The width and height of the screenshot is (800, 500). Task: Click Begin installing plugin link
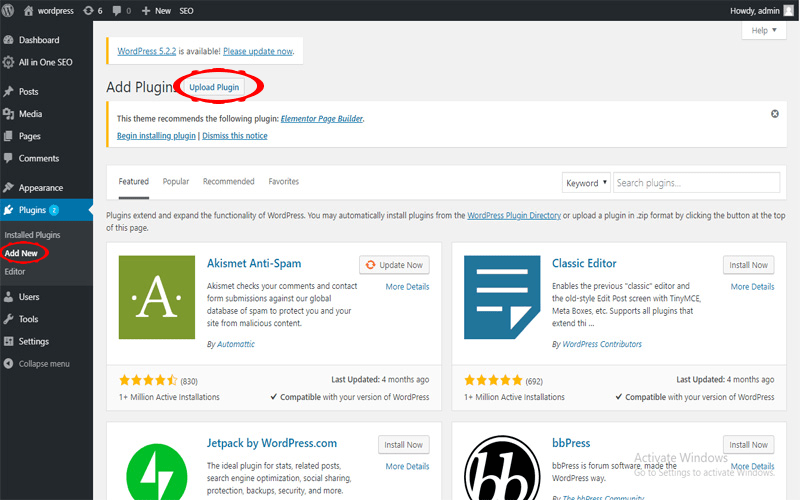[x=156, y=136]
